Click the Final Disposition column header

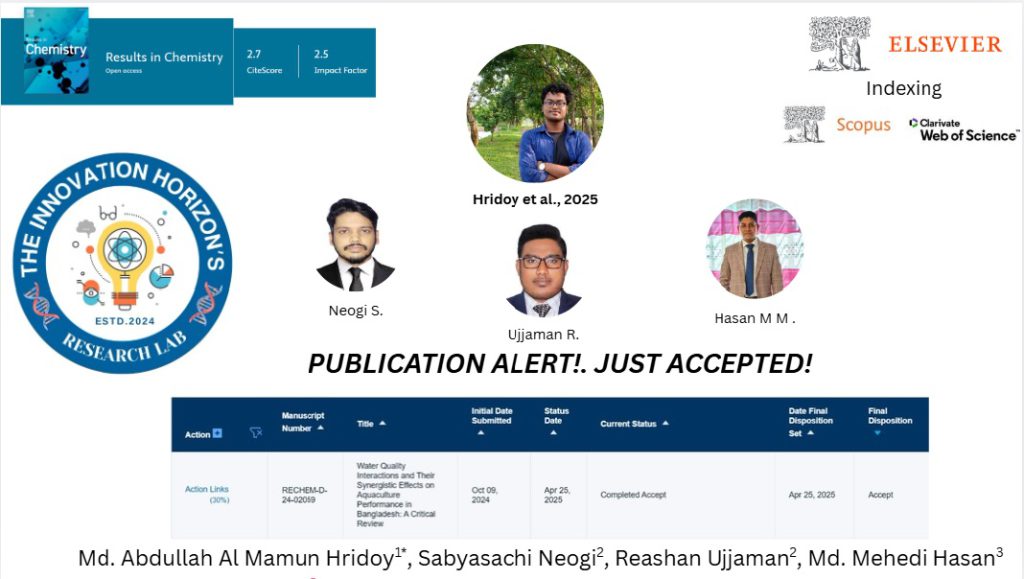889,416
